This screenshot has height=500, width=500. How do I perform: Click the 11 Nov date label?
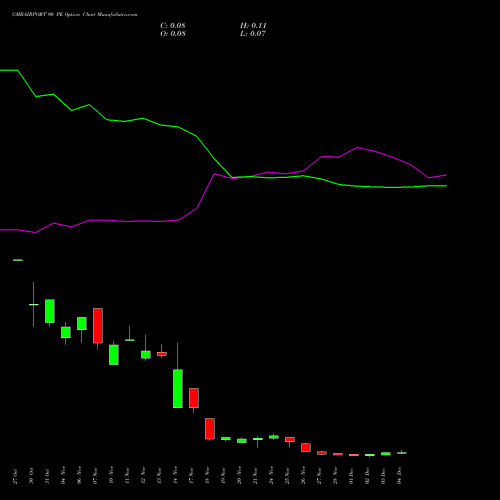[x=127, y=475]
